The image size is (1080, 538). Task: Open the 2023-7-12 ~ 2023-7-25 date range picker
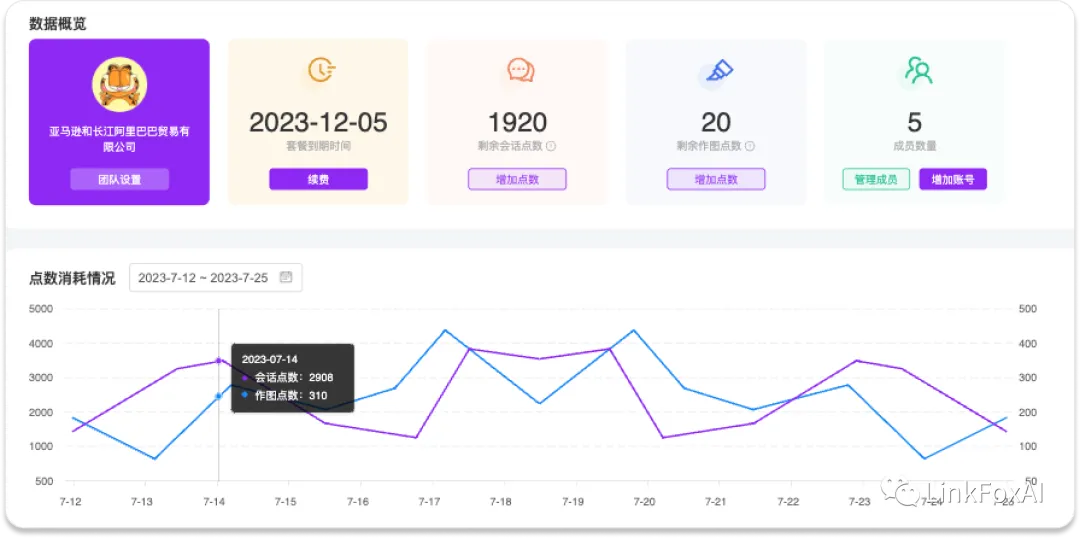tap(216, 278)
